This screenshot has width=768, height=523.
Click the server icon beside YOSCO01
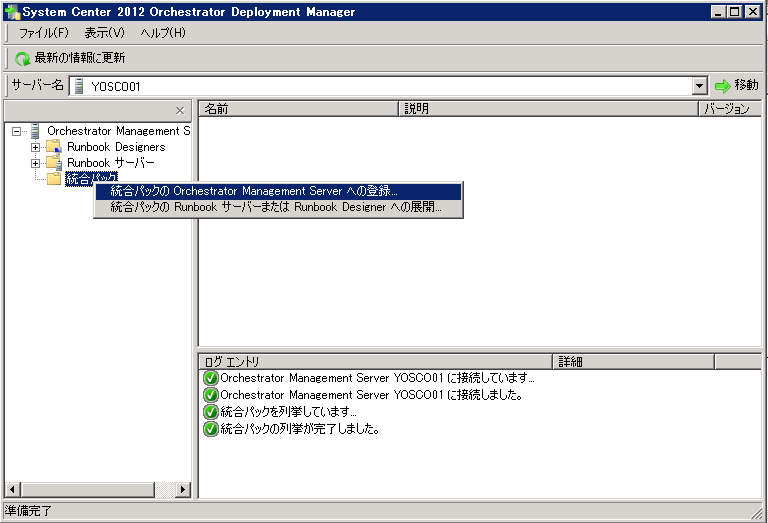(x=79, y=86)
